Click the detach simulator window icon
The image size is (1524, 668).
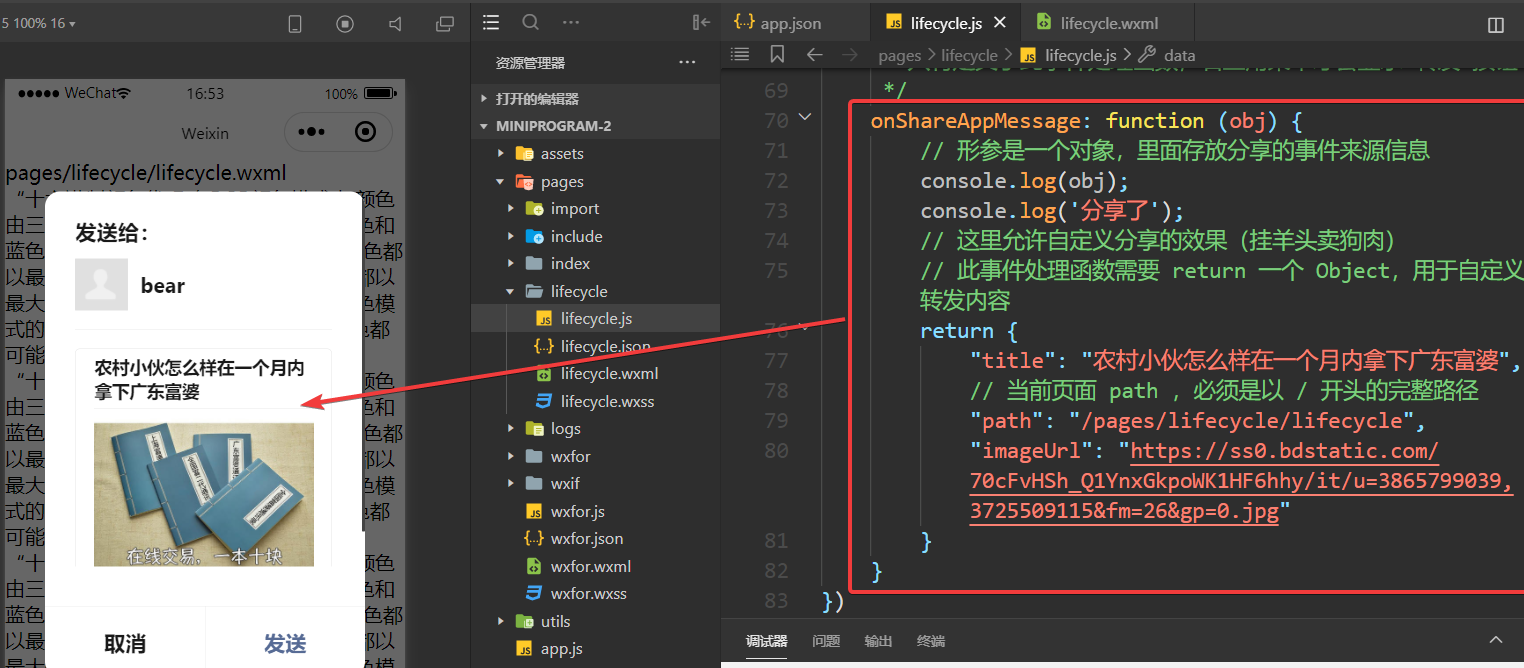[x=445, y=24]
